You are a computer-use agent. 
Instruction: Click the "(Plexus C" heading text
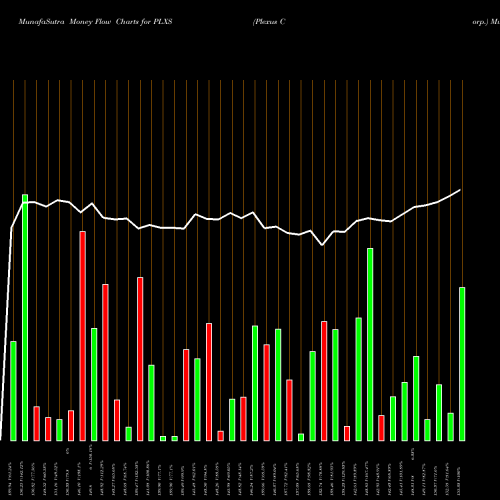pyautogui.click(x=269, y=22)
